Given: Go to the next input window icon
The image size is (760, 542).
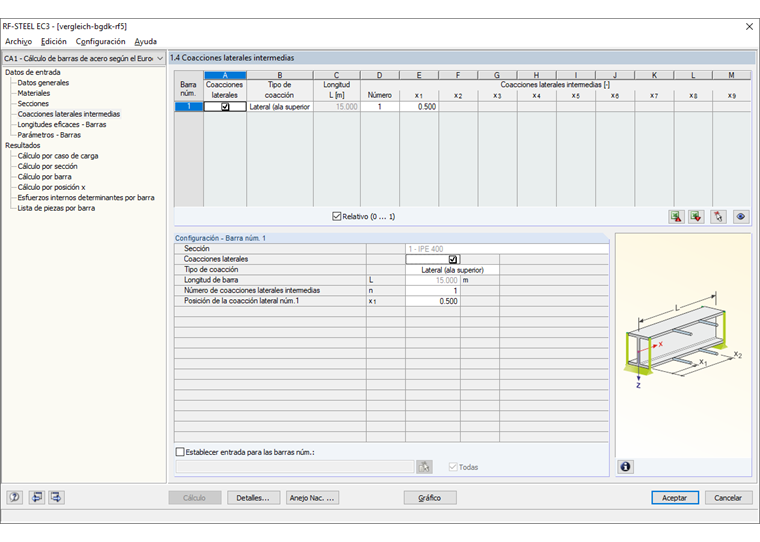Looking at the screenshot, I should (56, 497).
